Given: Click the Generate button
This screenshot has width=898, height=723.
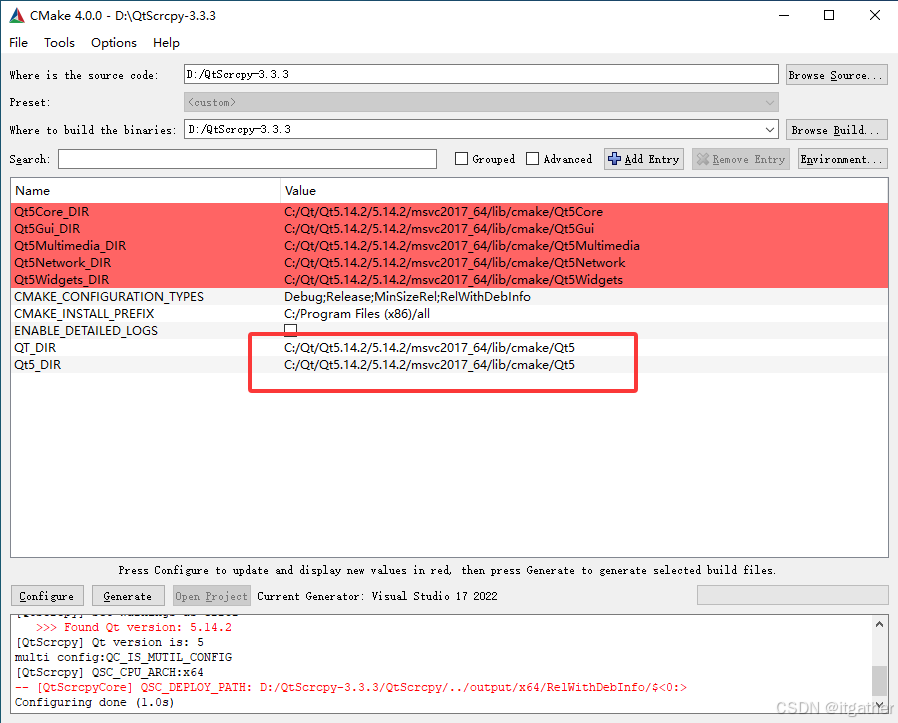Looking at the screenshot, I should coord(128,596).
